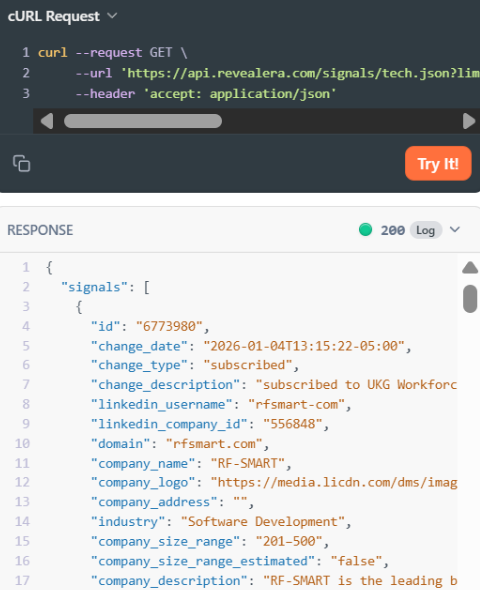480x590 pixels.
Task: Expand the response status chevron
Action: (x=455, y=230)
